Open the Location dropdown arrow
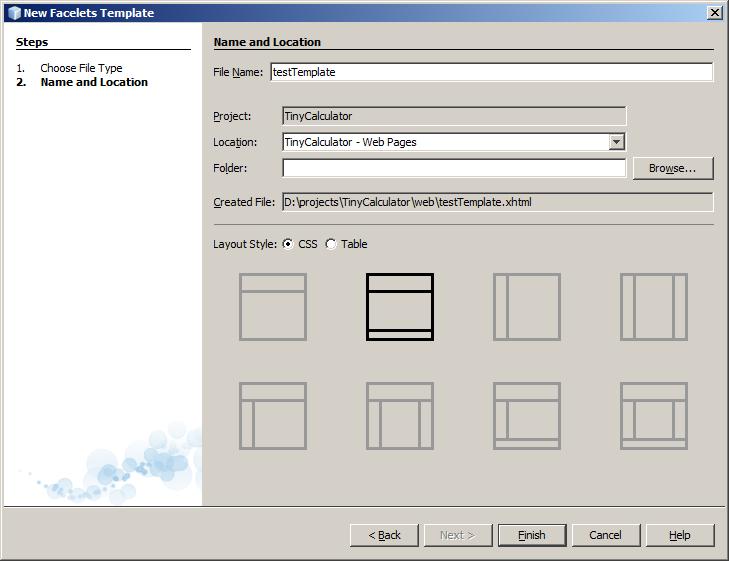 [617, 142]
